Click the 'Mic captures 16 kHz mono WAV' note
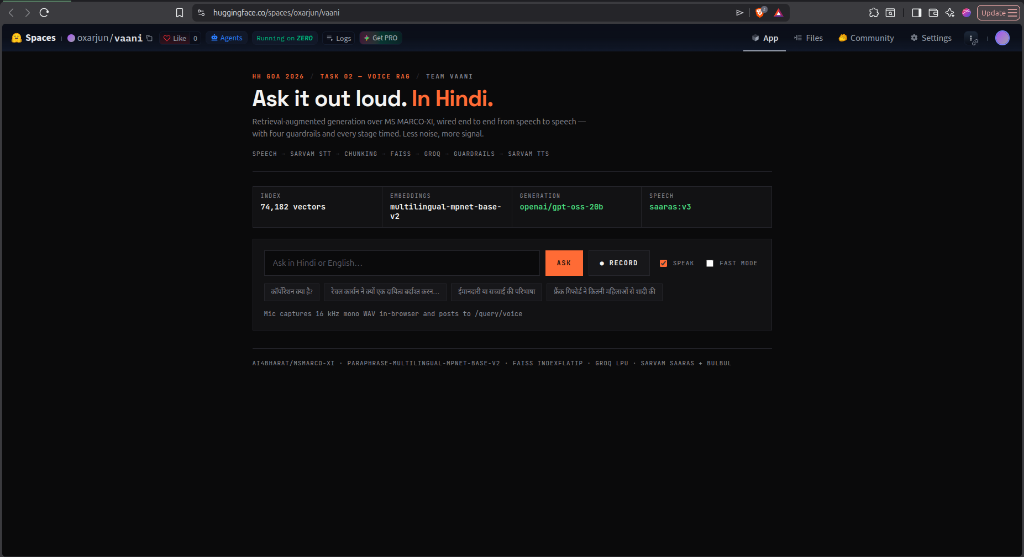This screenshot has height=557, width=1024. [x=392, y=313]
